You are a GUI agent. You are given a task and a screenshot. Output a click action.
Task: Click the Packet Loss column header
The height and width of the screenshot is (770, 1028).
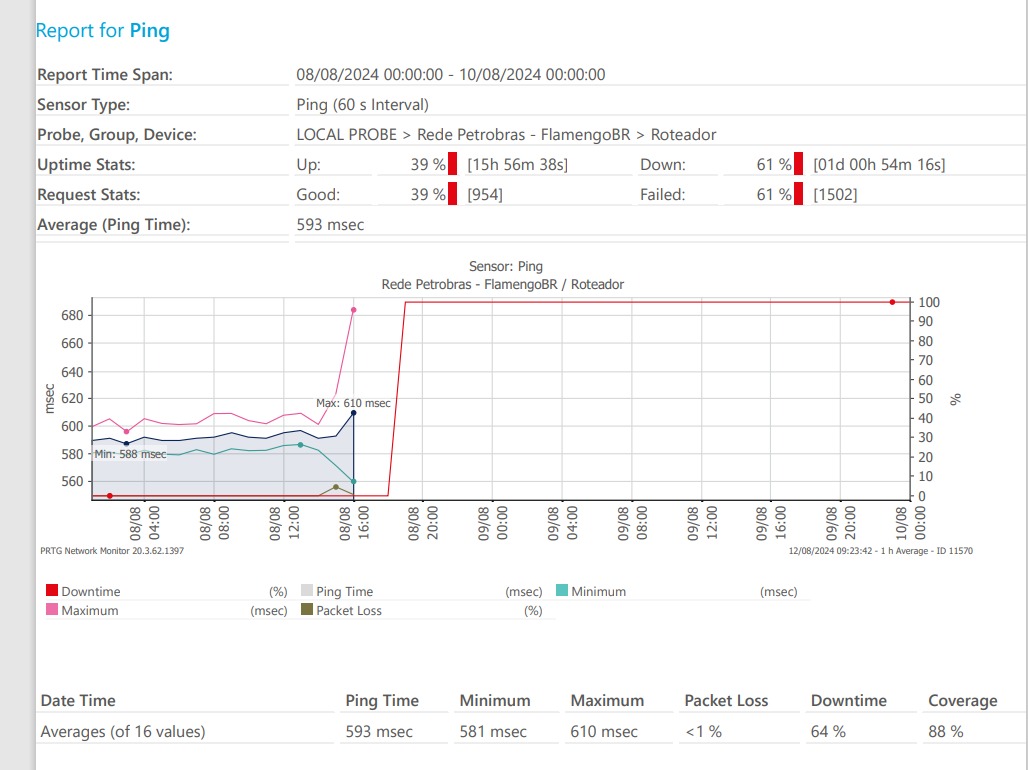726,701
